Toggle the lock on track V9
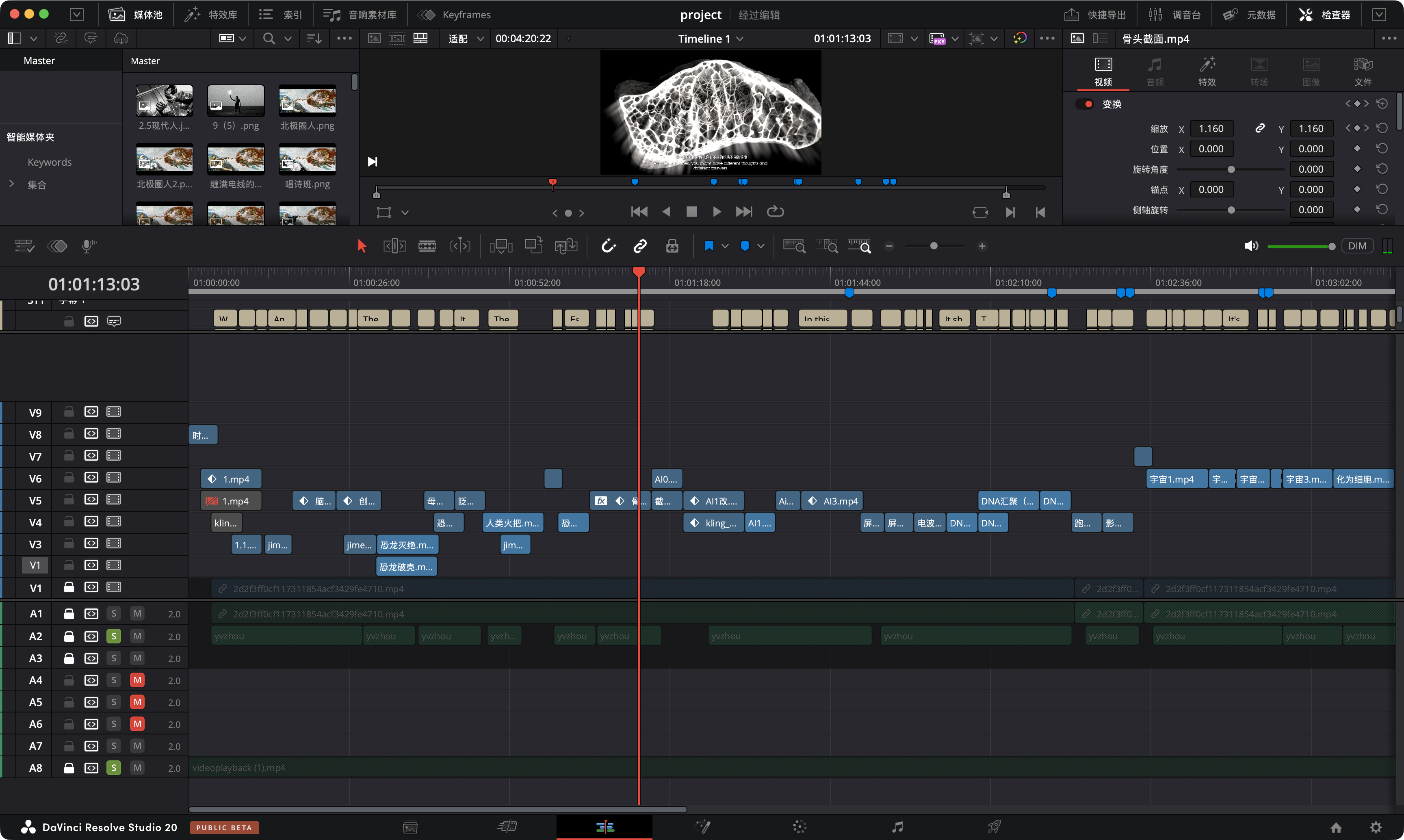 tap(69, 411)
